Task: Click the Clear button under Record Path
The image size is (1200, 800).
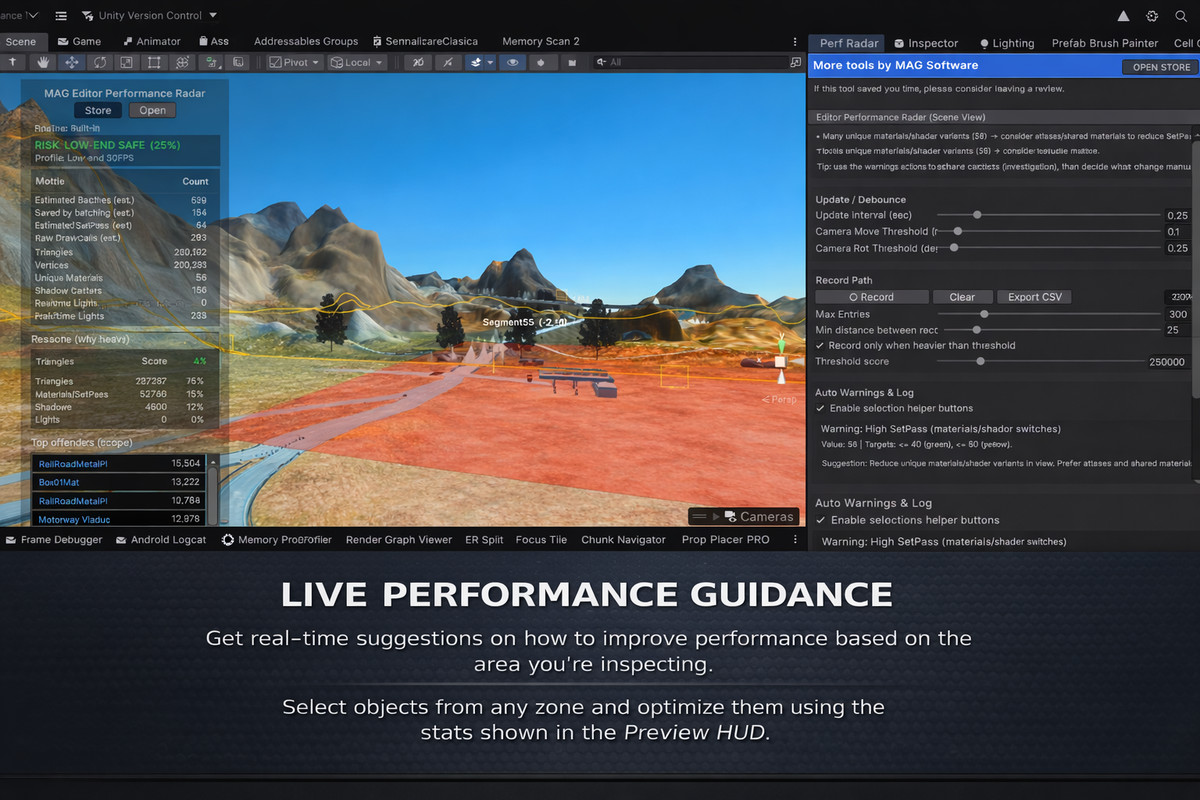Action: (x=962, y=297)
